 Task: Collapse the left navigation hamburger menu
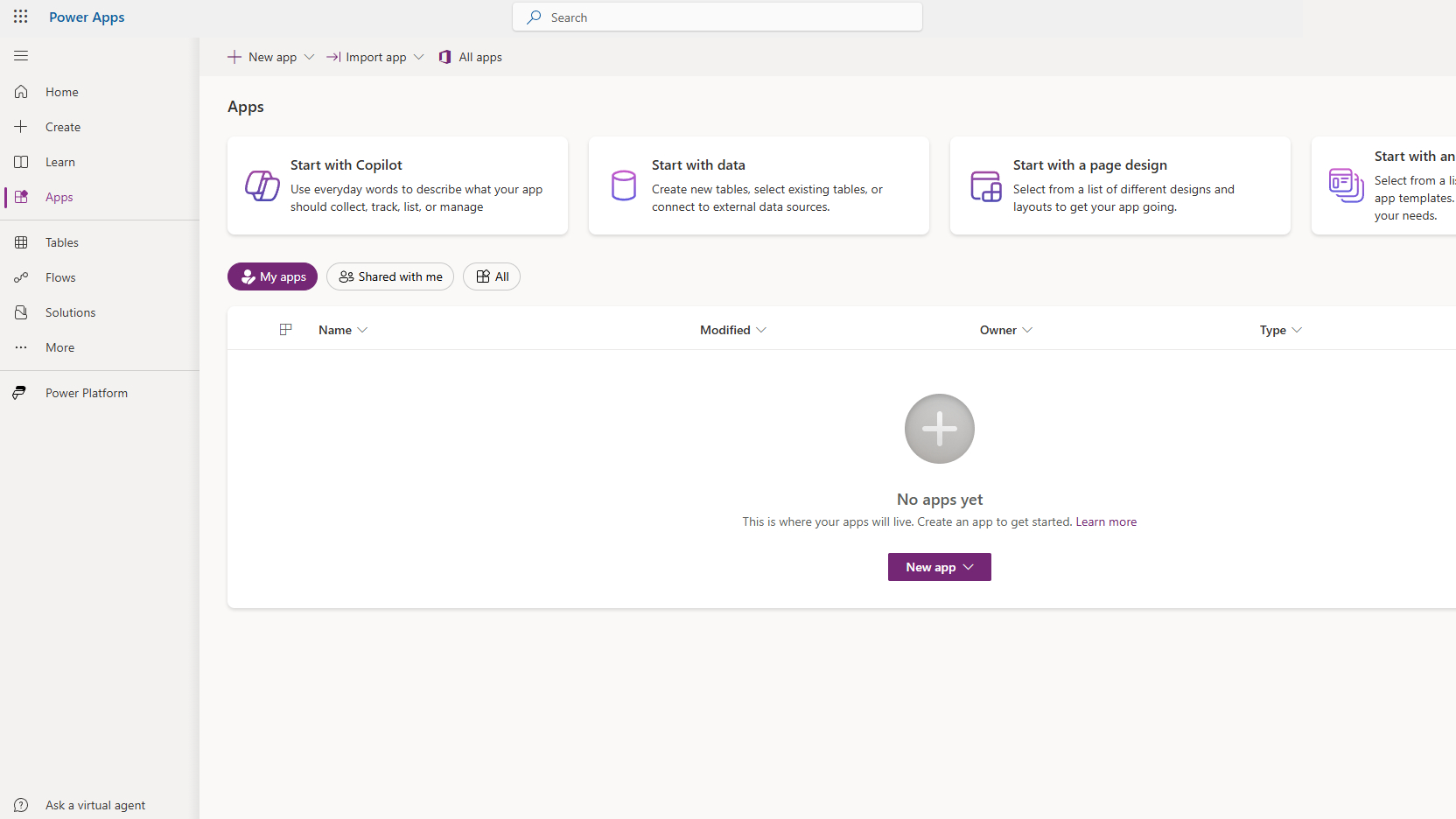point(21,56)
